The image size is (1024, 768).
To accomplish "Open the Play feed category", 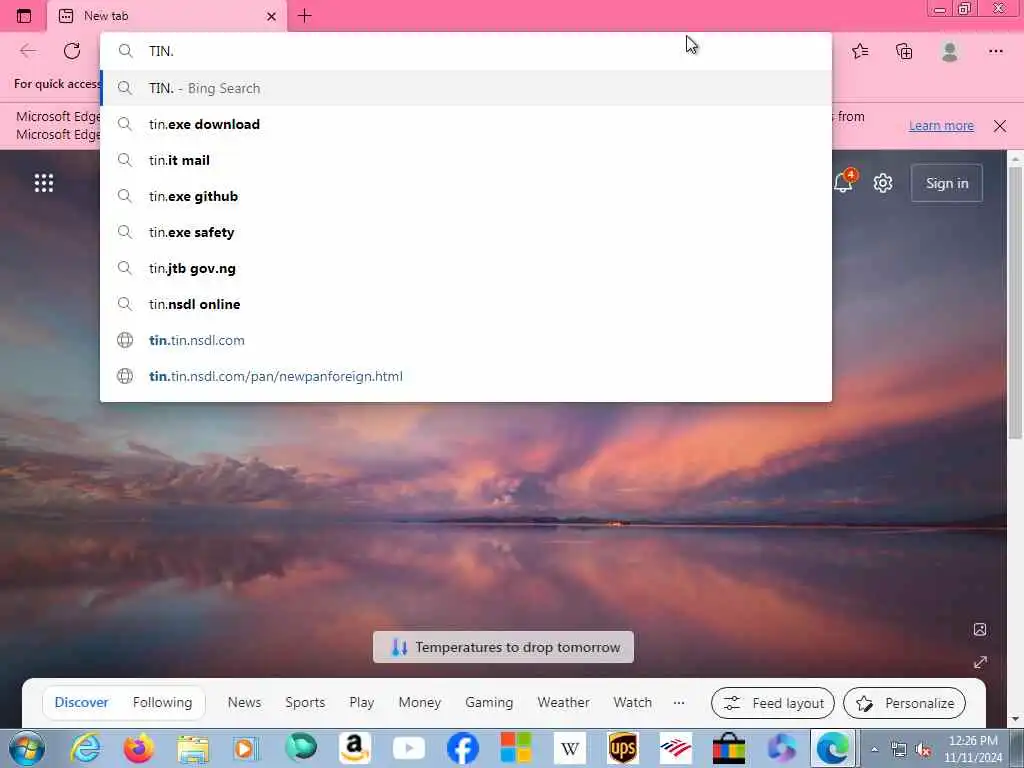I will [x=362, y=703].
